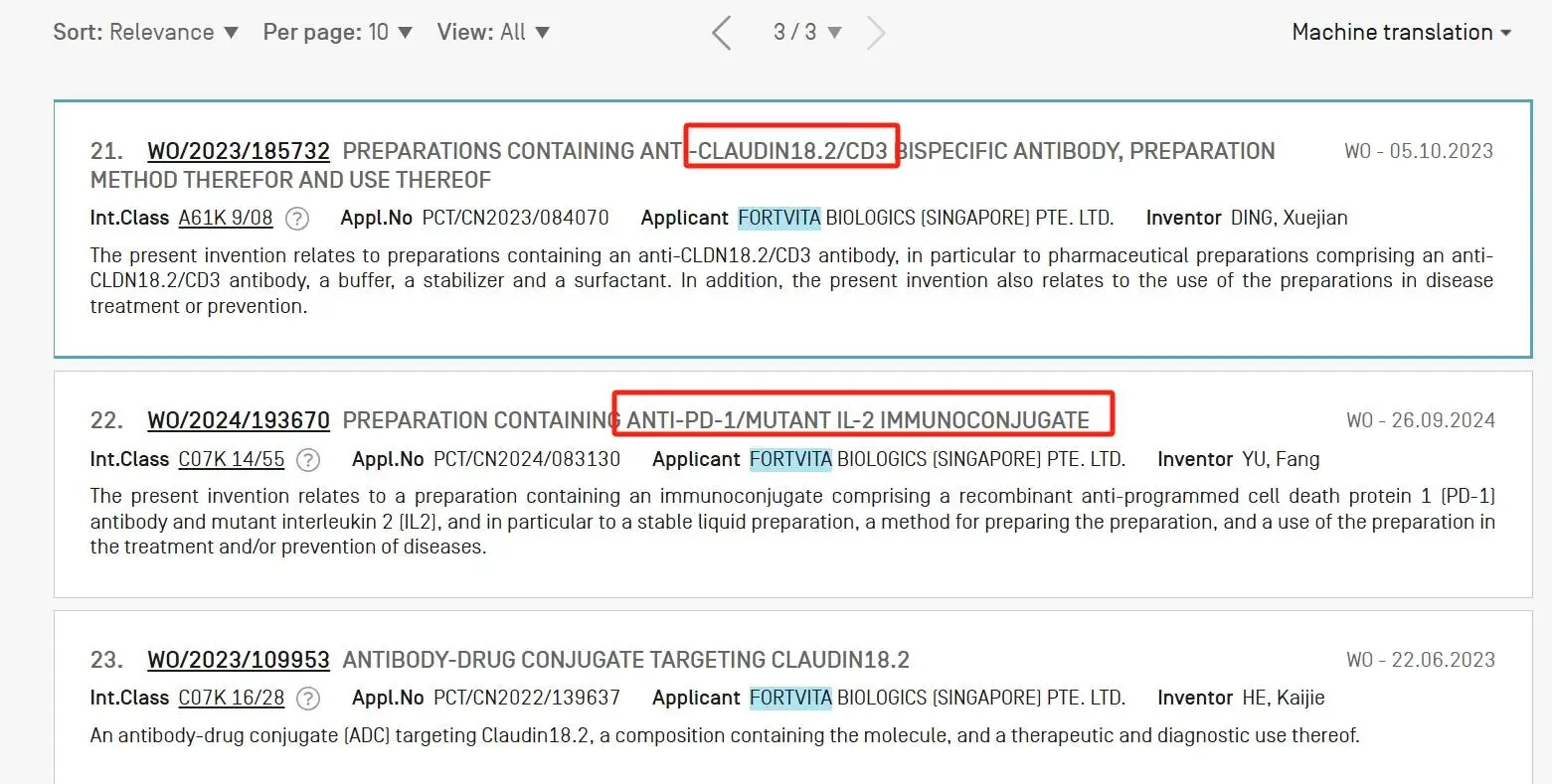Follow the A61K 9/08 classification link
The image size is (1552, 784).
226,218
